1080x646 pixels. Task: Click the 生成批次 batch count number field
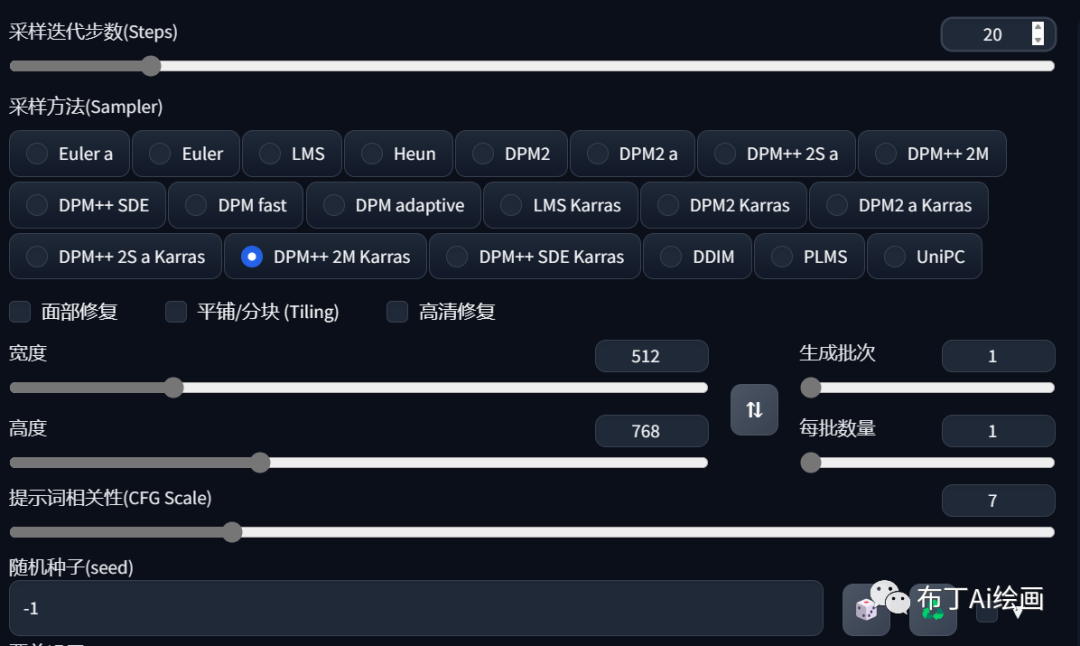click(x=997, y=356)
